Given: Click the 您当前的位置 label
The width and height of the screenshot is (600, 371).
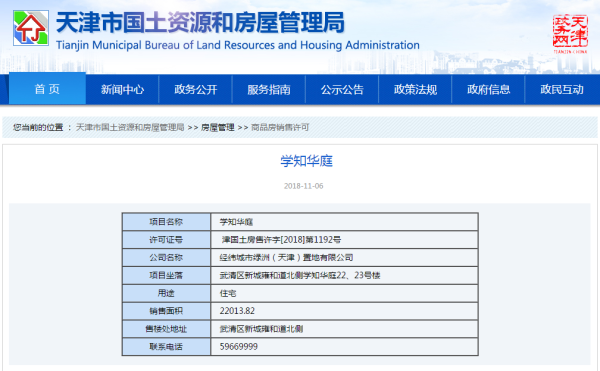Looking at the screenshot, I should [x=38, y=127].
